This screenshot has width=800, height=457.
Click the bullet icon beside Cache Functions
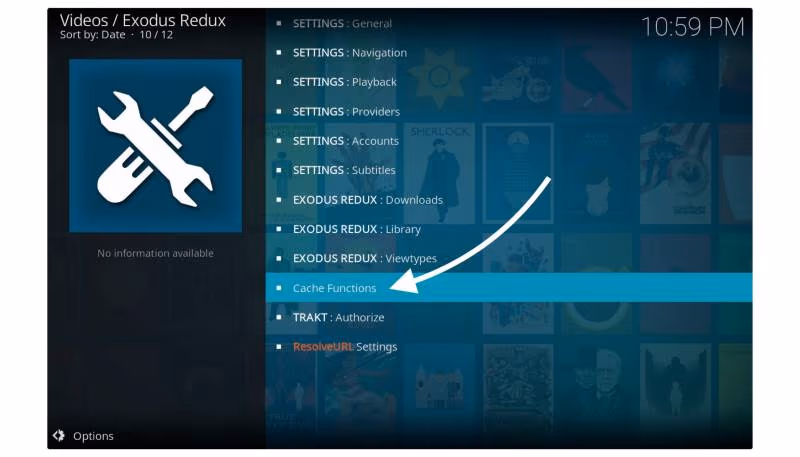[279, 288]
